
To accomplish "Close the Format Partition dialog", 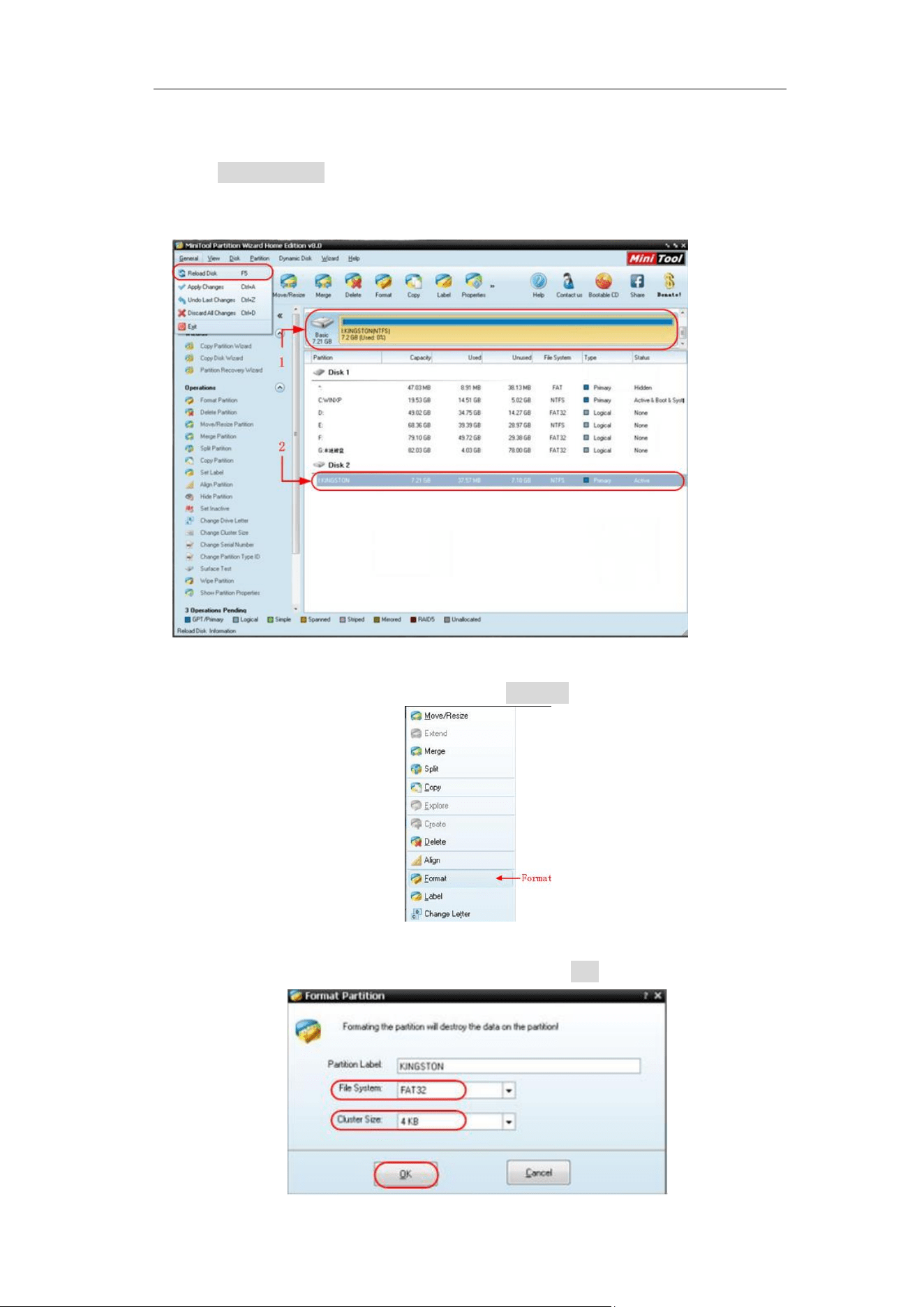I will [658, 996].
